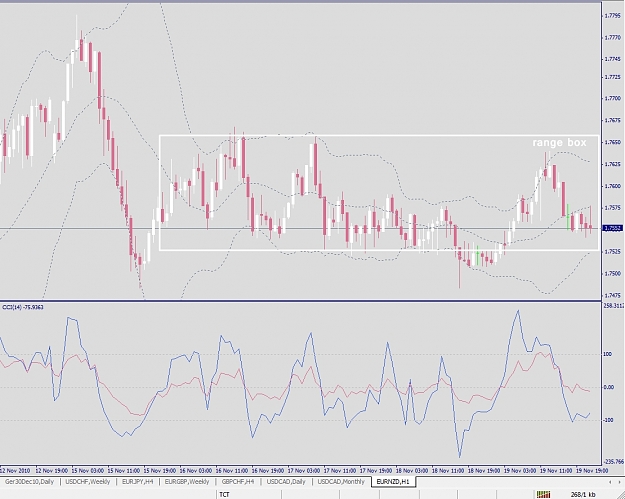Click the 100 level on CCI scale
This screenshot has height=499, width=625.
[608, 354]
